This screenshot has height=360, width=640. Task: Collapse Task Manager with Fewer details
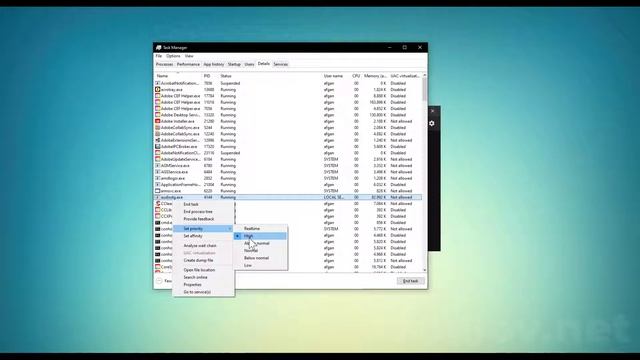point(164,281)
